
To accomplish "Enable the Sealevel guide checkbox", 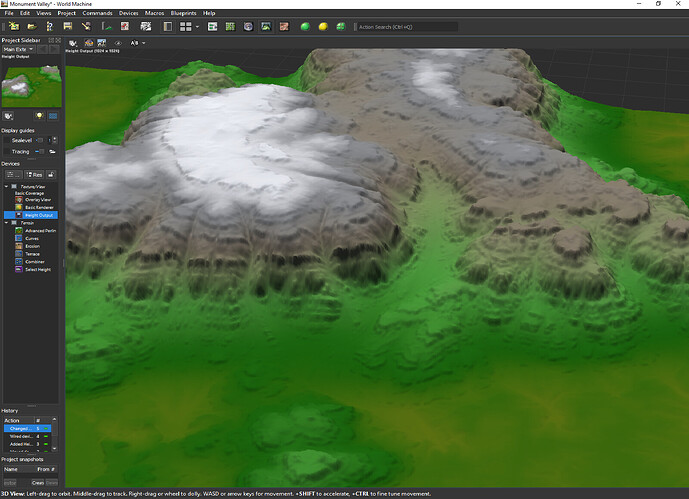I will 6,140.
